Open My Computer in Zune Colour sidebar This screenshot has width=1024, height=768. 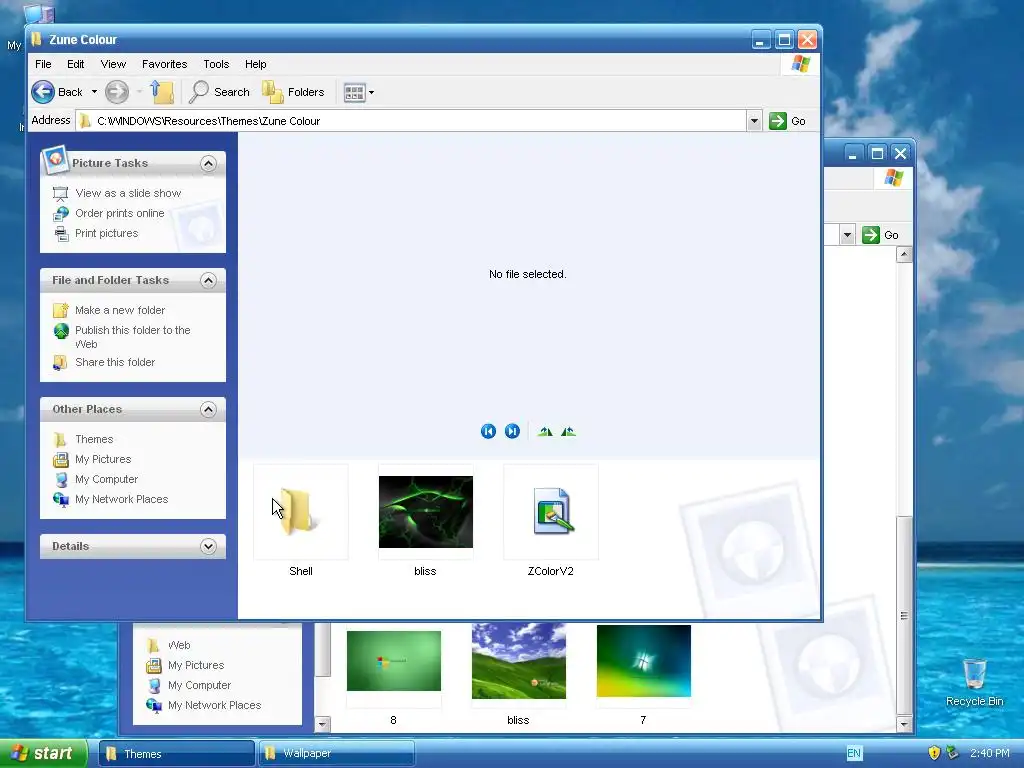point(106,479)
